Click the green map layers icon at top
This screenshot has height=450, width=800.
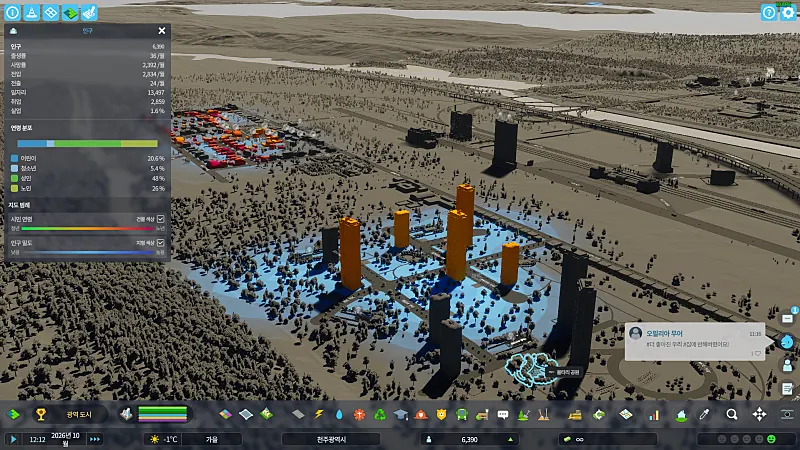[x=70, y=12]
